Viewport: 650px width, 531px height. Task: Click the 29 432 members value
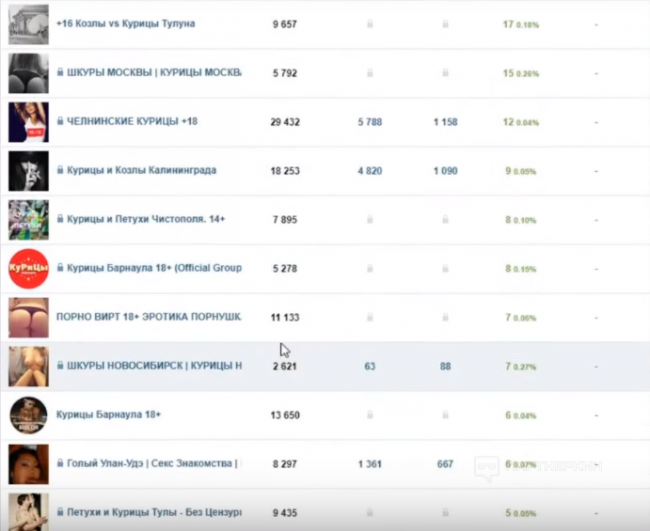pos(285,122)
